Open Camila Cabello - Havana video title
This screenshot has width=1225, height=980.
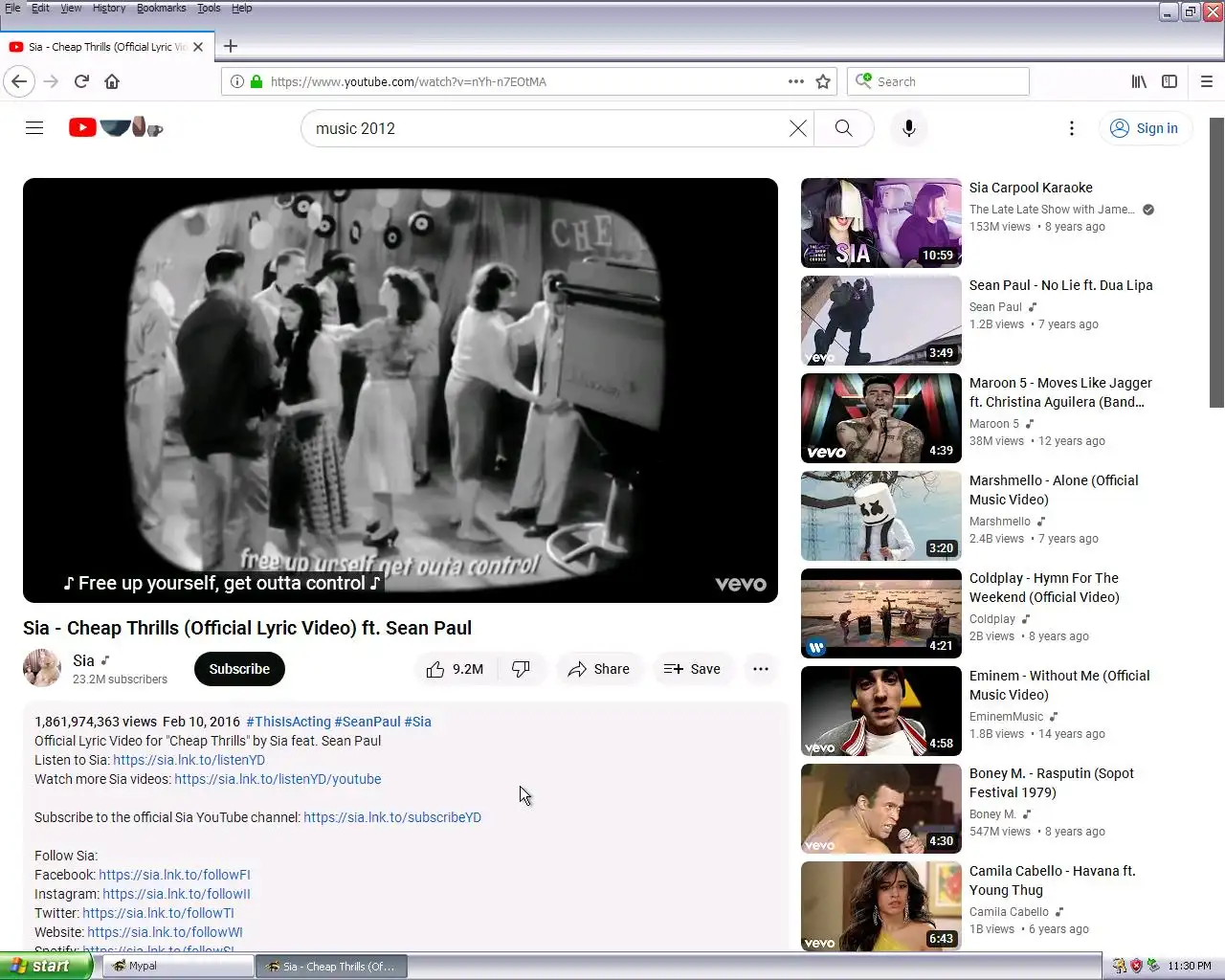coord(1053,880)
